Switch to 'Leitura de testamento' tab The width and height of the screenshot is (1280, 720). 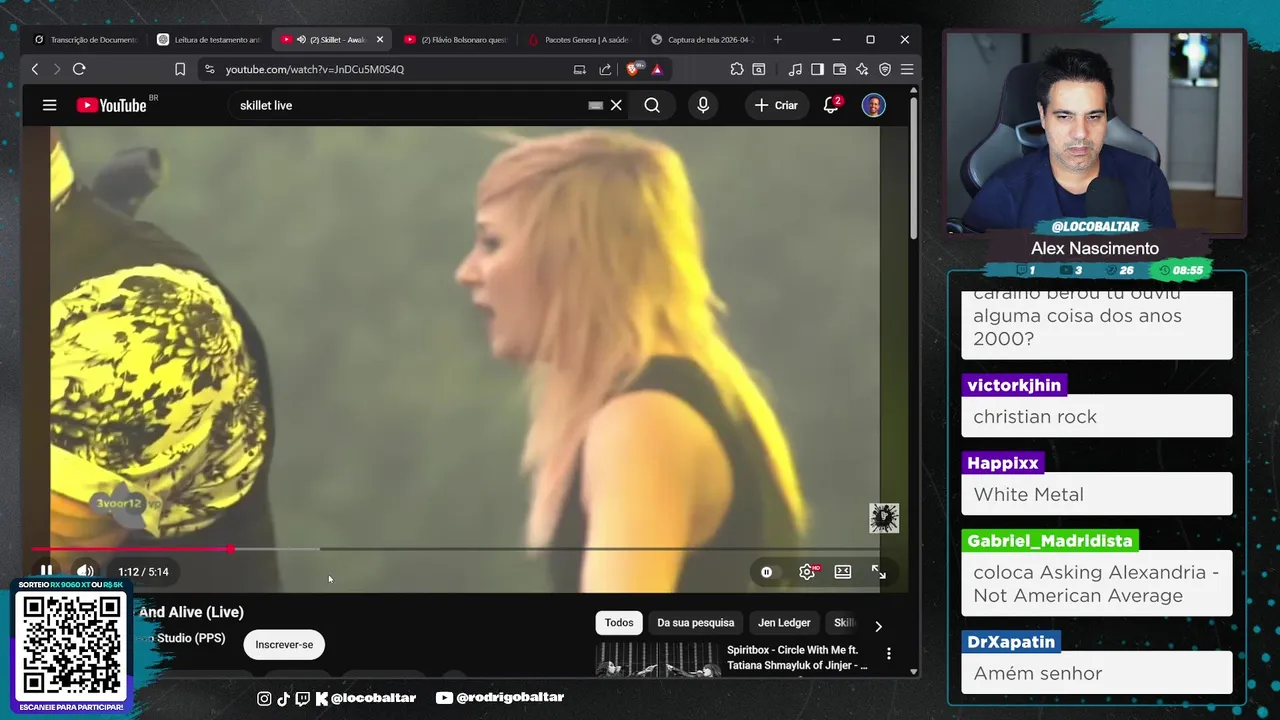pos(209,40)
